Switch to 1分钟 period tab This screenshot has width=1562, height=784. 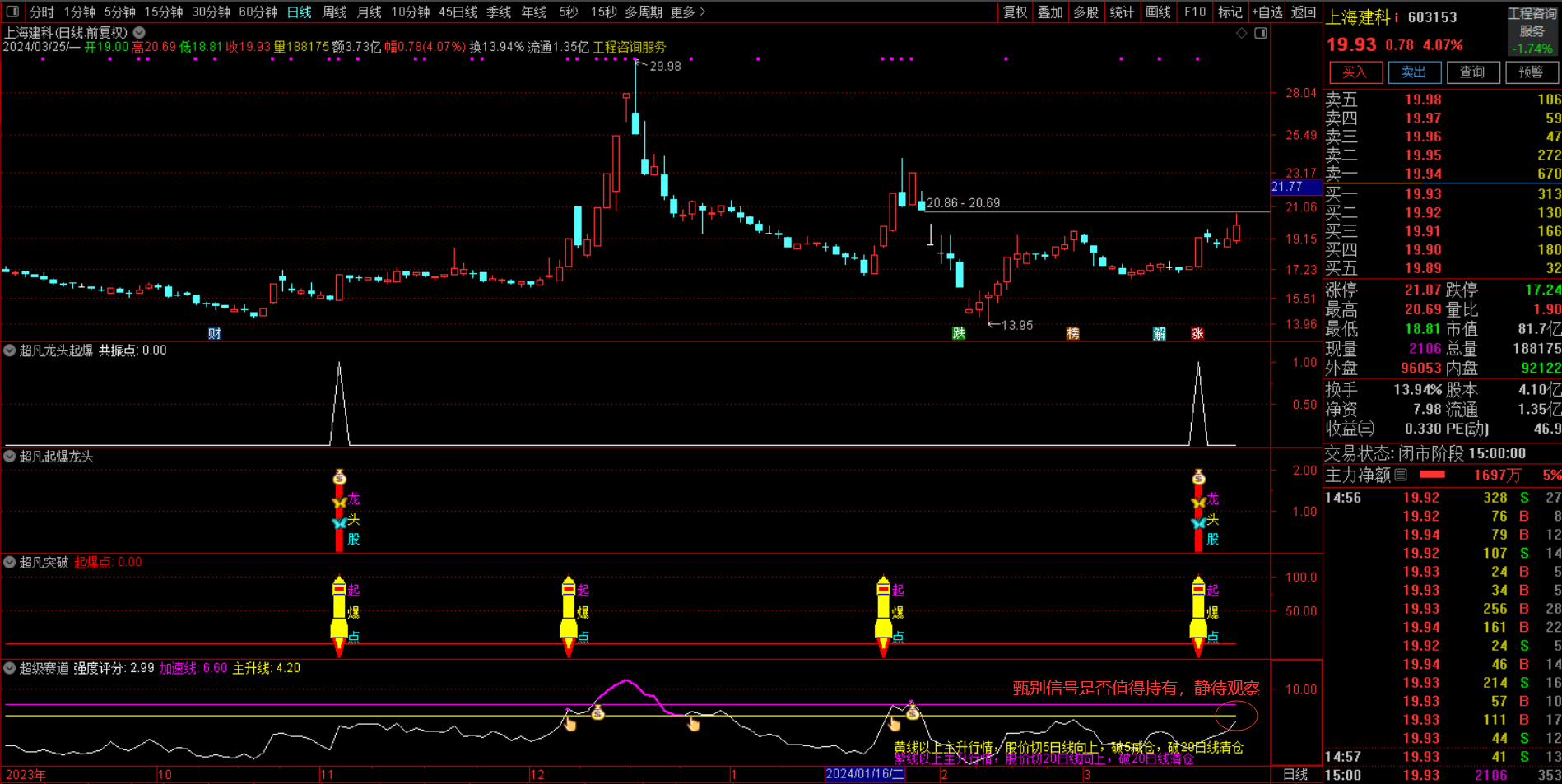(80, 12)
